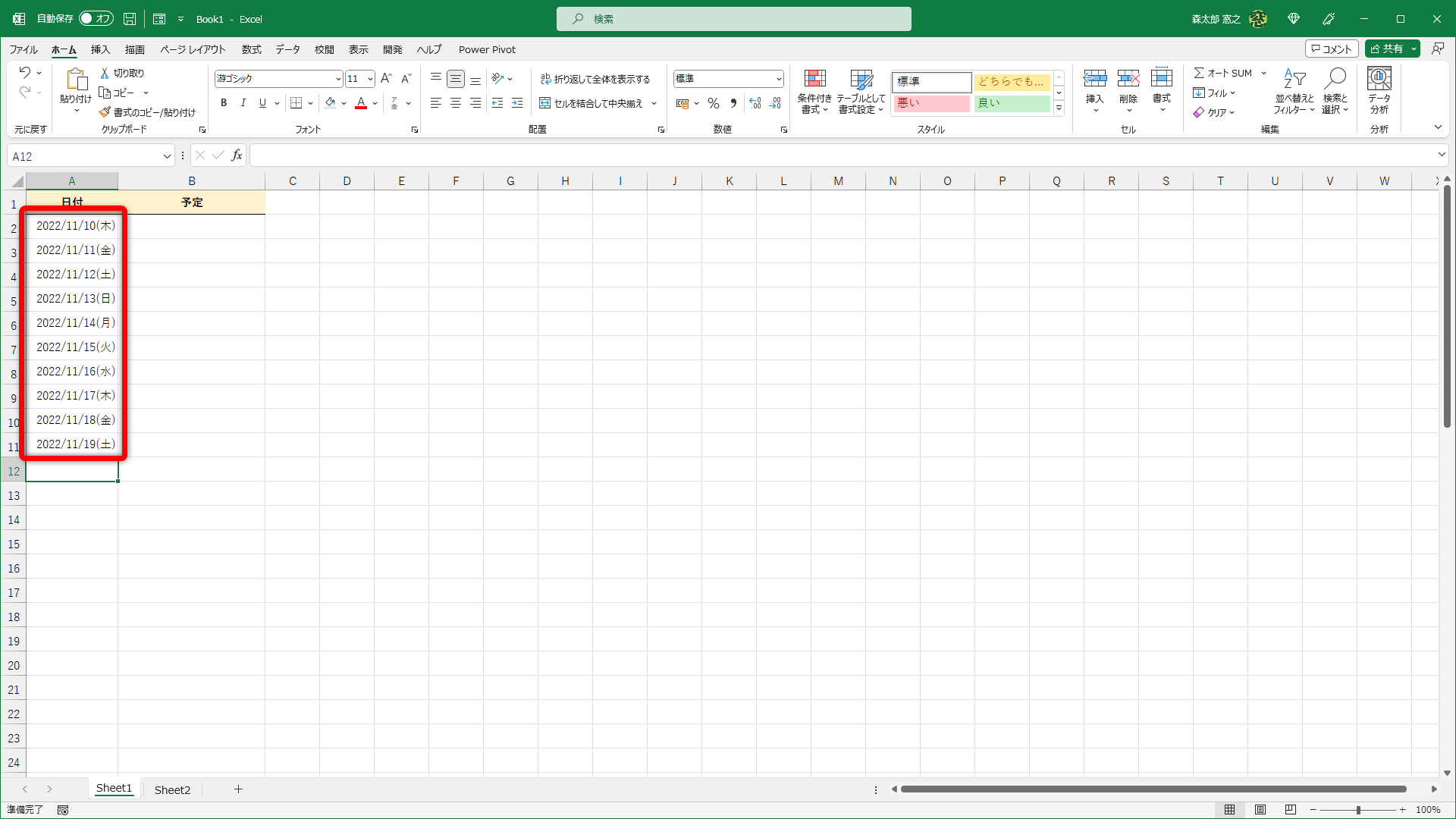Click the percent style icon
The image size is (1456, 819).
click(713, 103)
